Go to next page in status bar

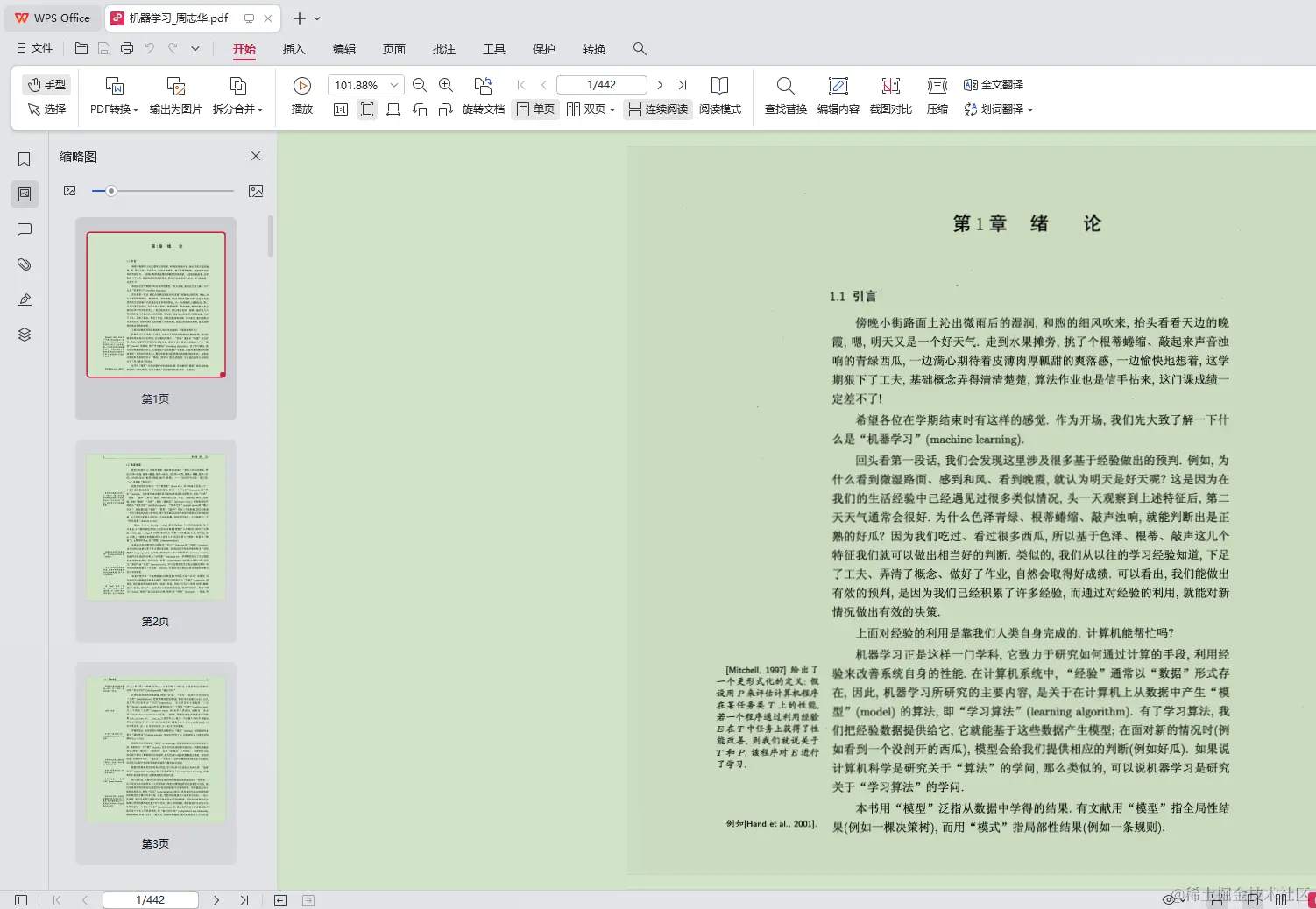pyautogui.click(x=216, y=900)
